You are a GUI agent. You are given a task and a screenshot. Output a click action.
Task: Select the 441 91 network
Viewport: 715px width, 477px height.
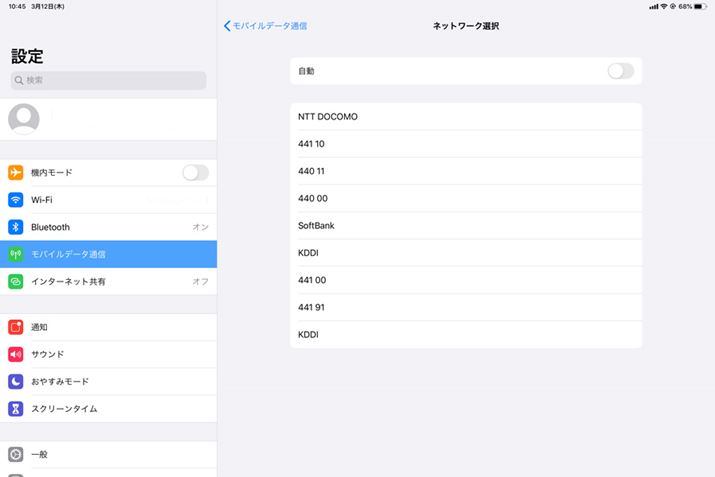[466, 307]
